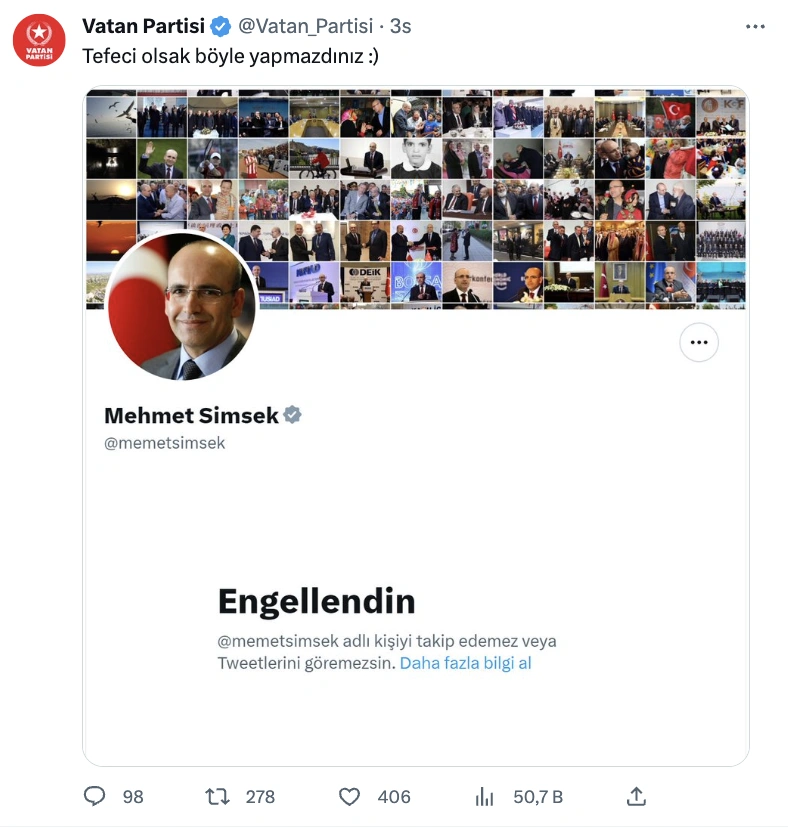The image size is (788, 828).
Task: Click the Vatan Partisi display name
Action: pyautogui.click(x=143, y=26)
